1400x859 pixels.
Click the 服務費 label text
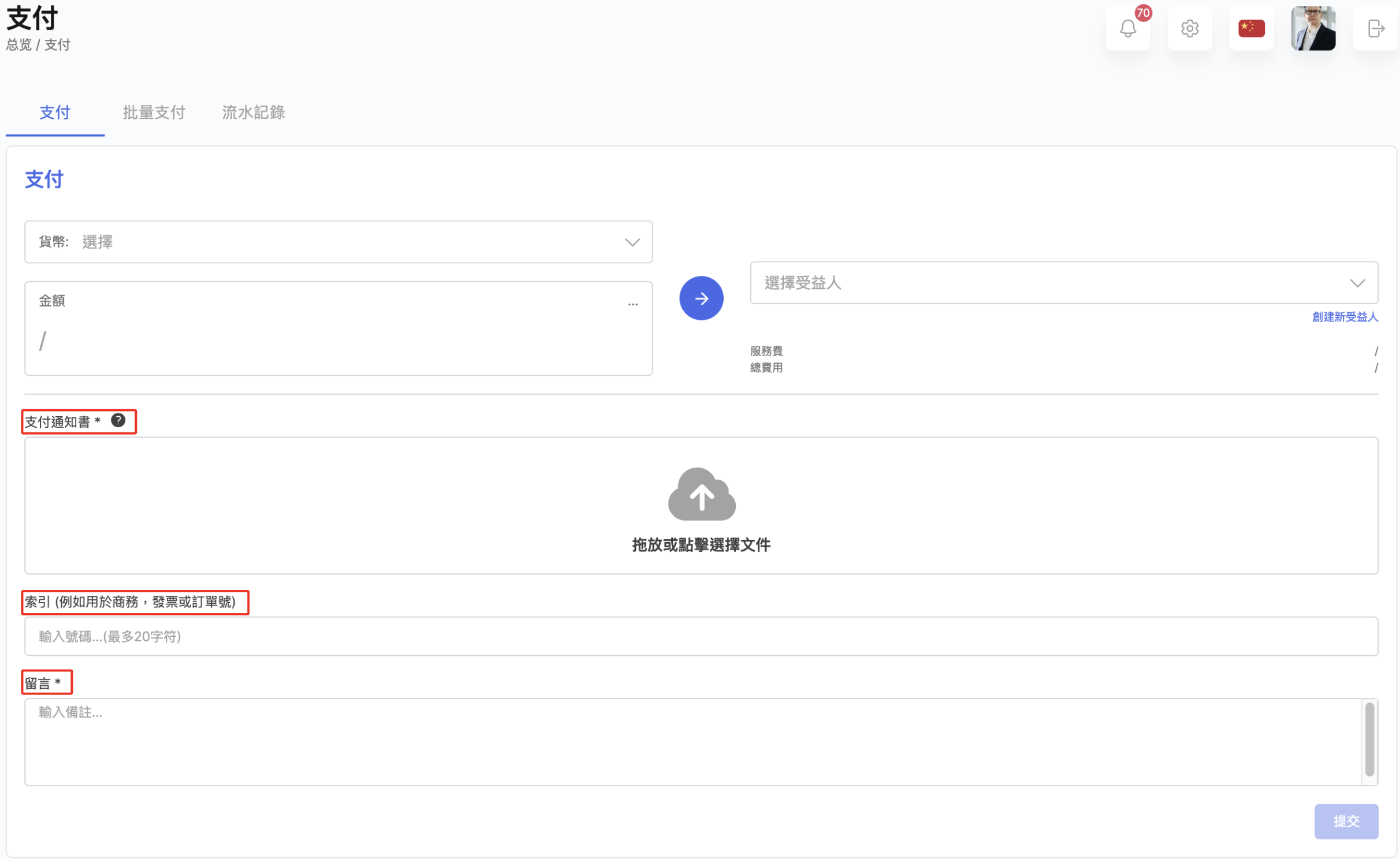(x=766, y=351)
